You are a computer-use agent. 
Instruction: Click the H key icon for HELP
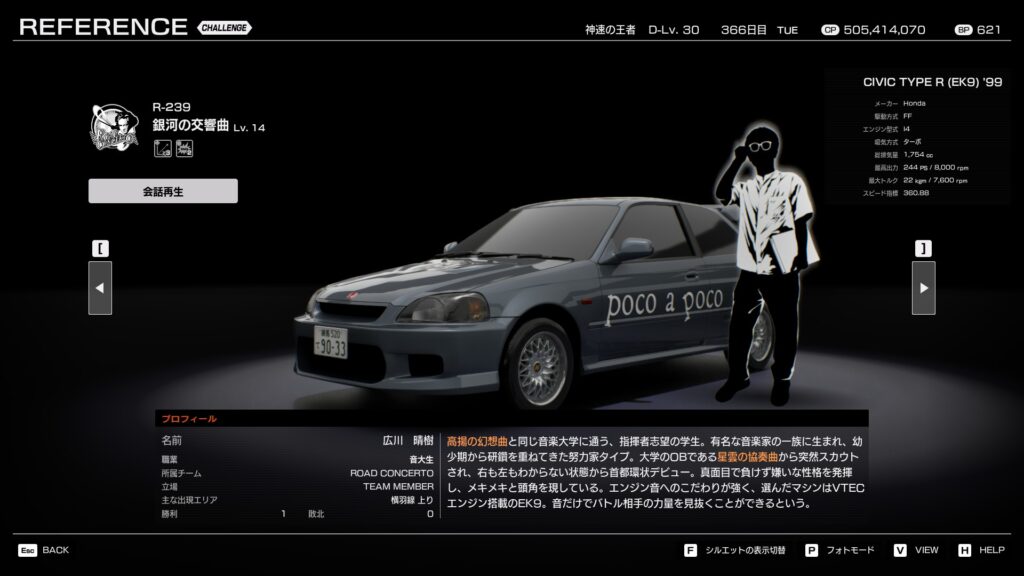[964, 550]
